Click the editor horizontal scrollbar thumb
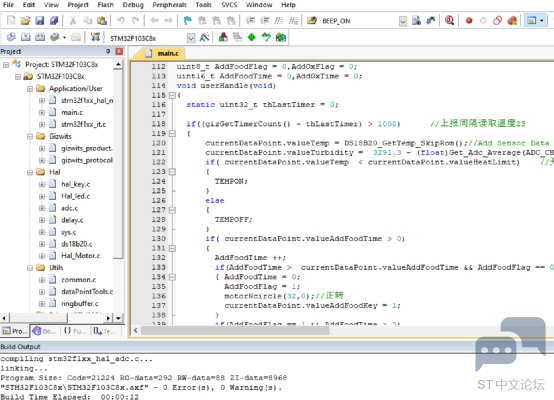This screenshot has width=554, height=400. (235, 331)
